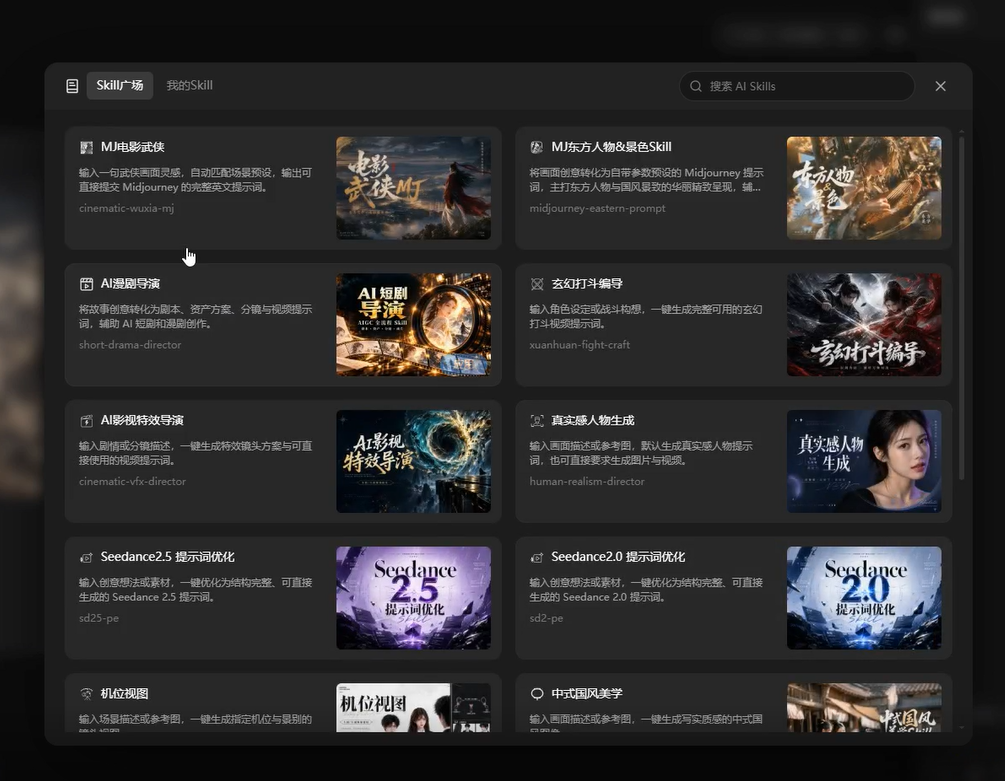Click the 机位视图 skill icon
The image size is (1005, 781).
86,694
